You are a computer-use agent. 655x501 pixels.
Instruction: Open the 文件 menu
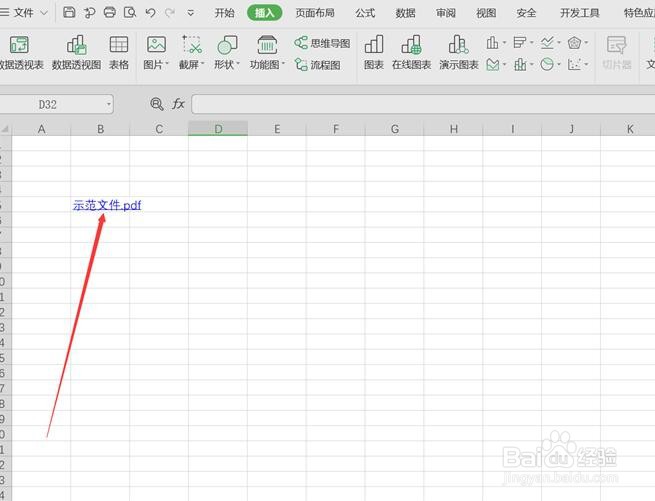click(23, 13)
